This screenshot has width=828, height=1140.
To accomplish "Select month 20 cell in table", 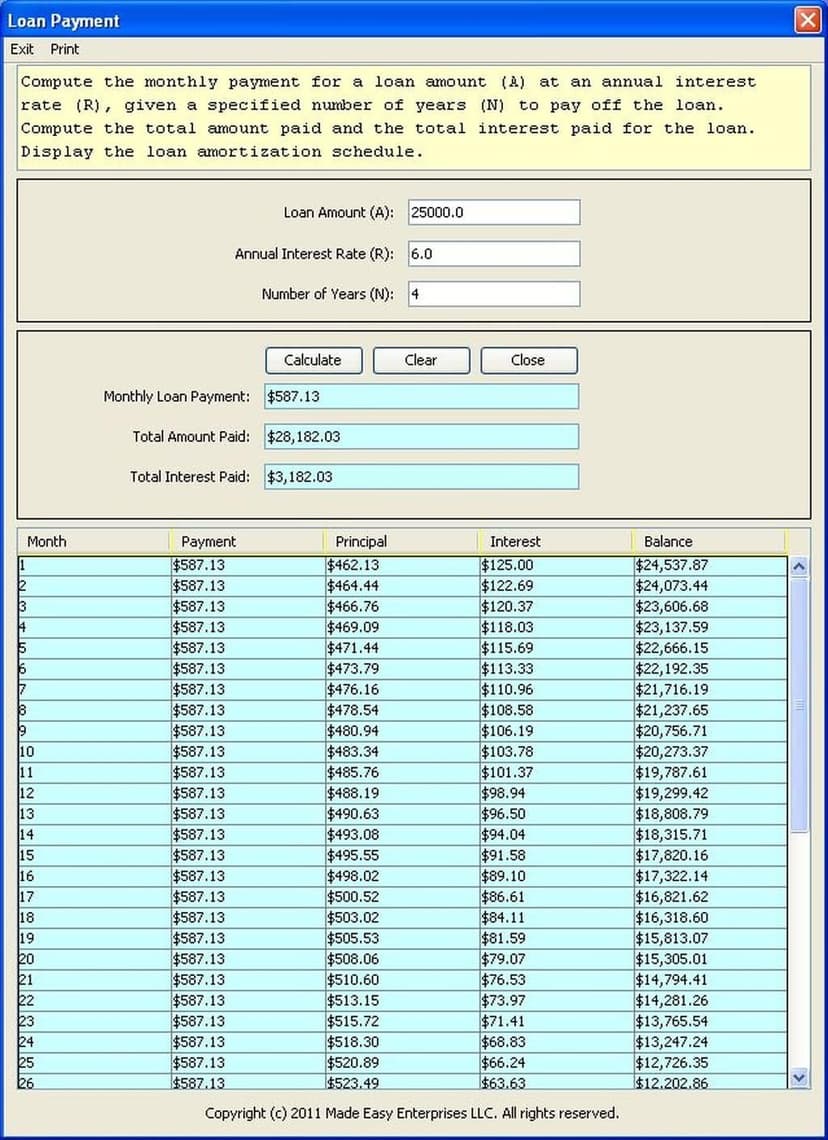I will click(95, 959).
